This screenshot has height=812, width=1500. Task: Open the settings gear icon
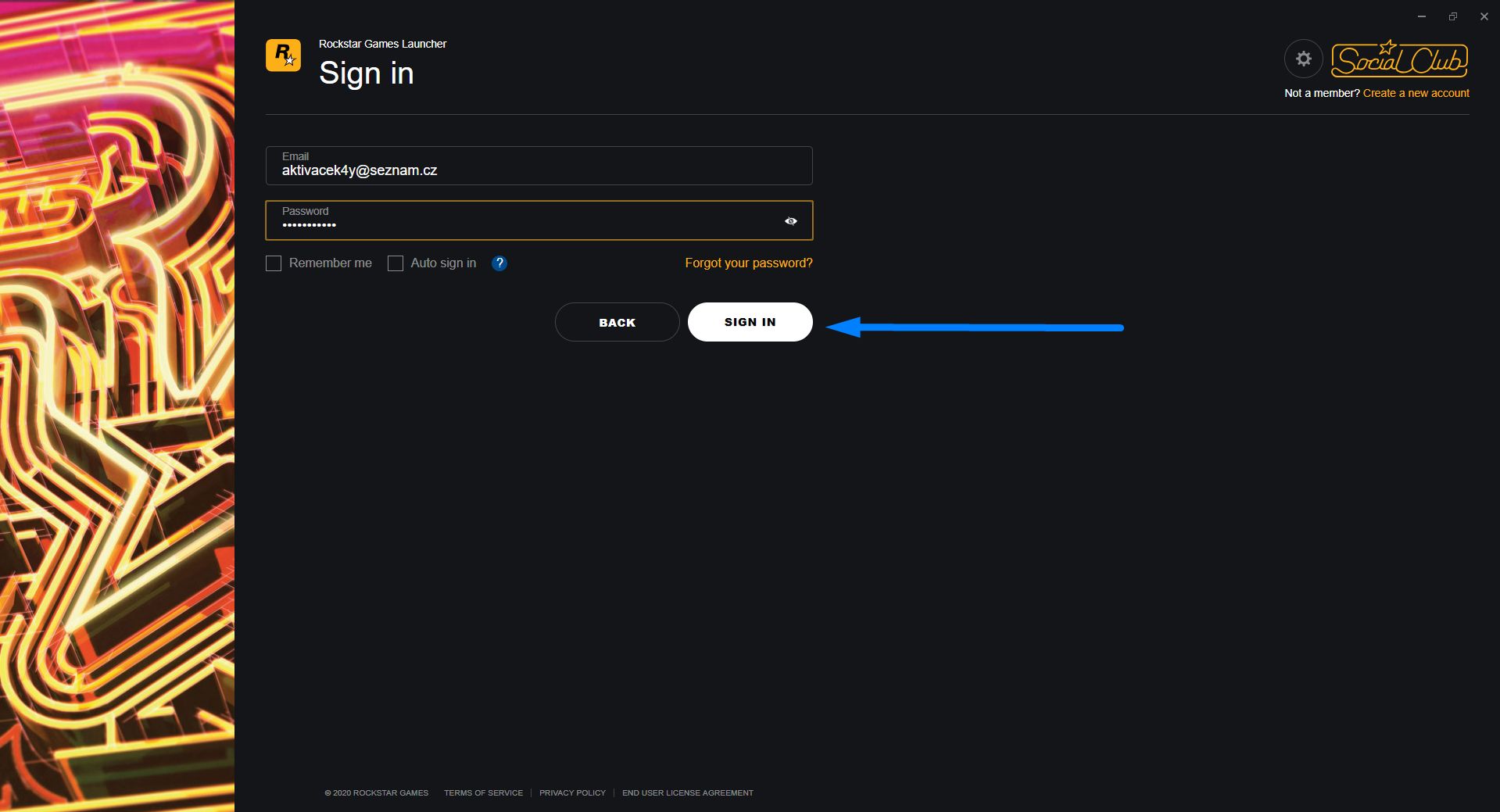point(1303,59)
